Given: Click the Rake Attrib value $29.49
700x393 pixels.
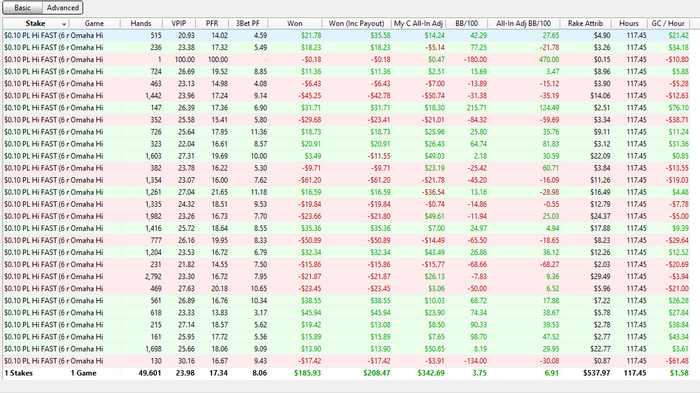Looking at the screenshot, I should point(600,276).
